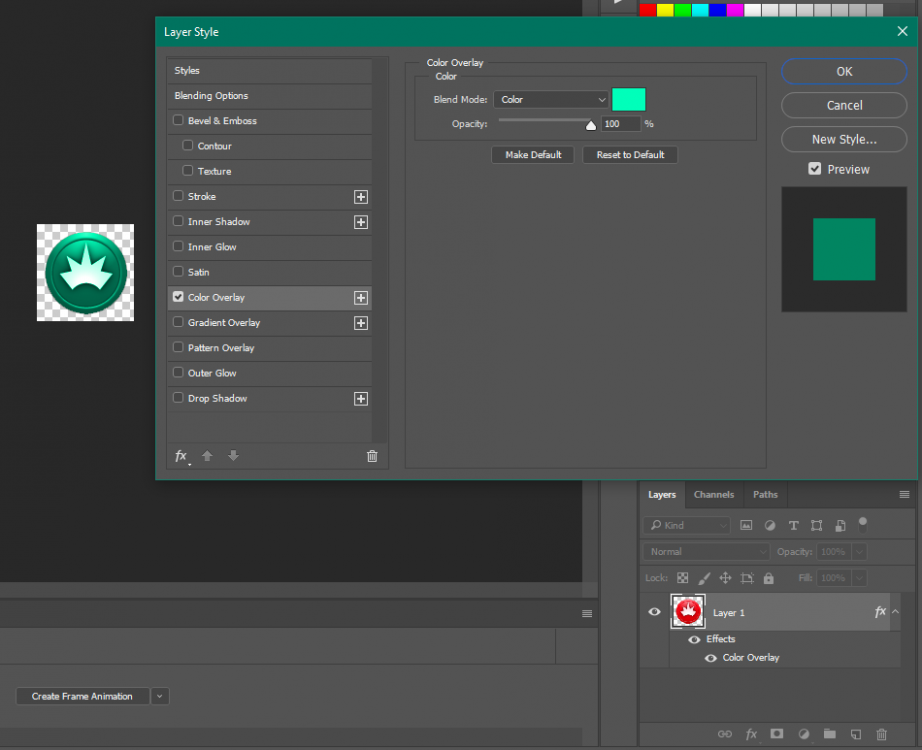Screen dimensions: 922x750
Task: Create new adjustment layer icon
Action: (804, 734)
